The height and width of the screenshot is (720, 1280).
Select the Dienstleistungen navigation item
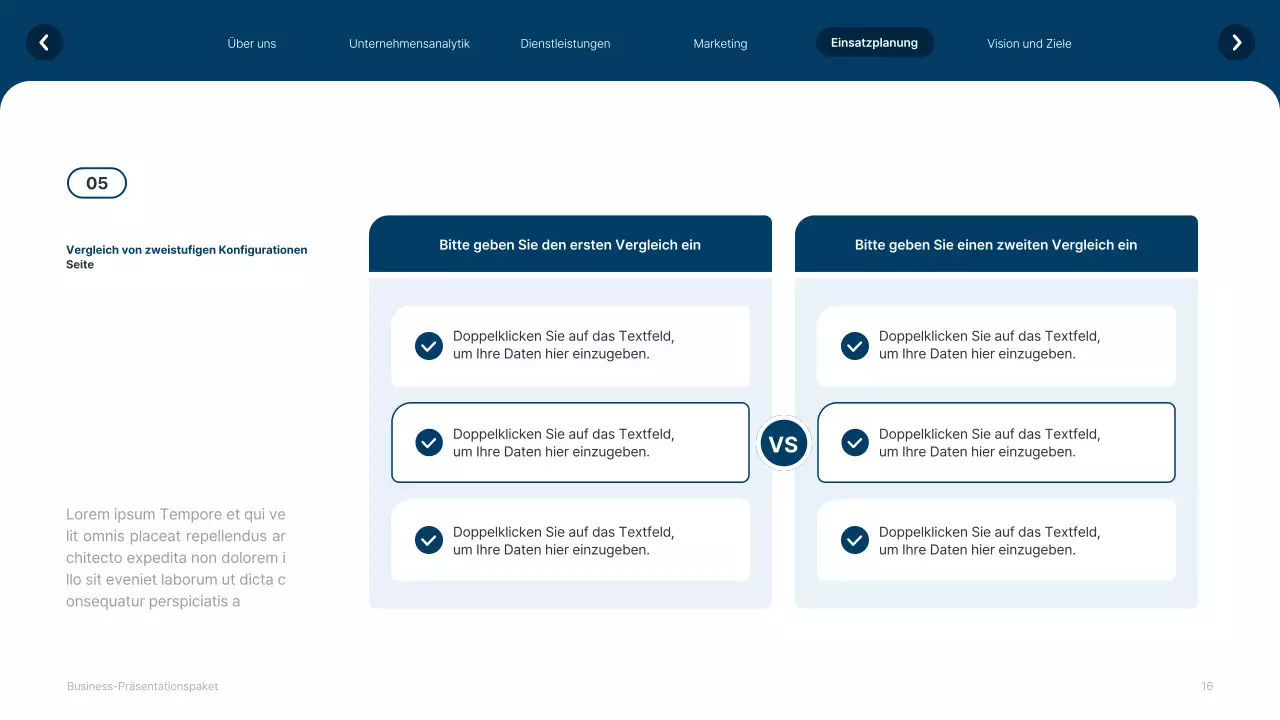click(x=564, y=43)
